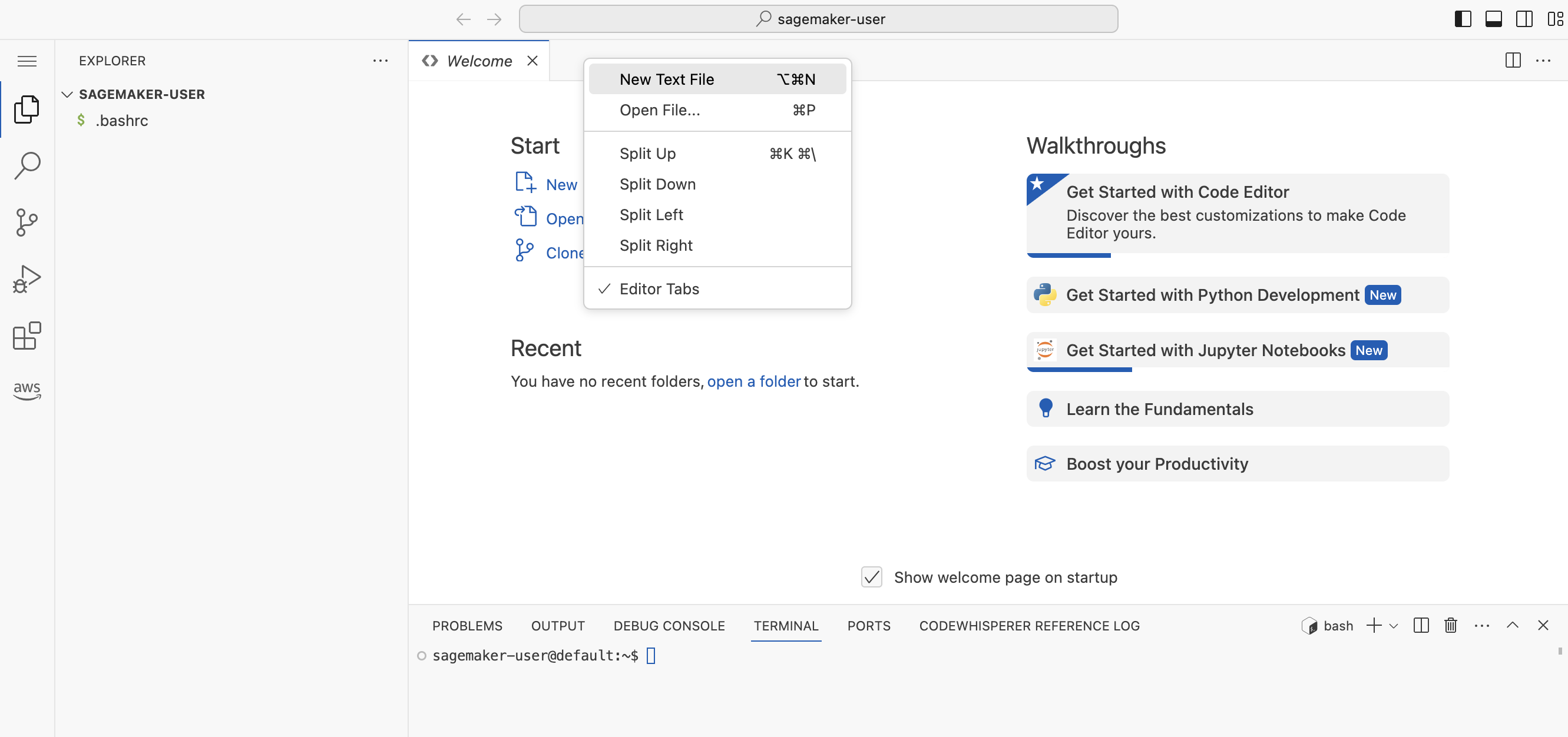Image resolution: width=1568 pixels, height=737 pixels.
Task: Collapse the SAGEMAKER-USER folder
Action: [67, 94]
